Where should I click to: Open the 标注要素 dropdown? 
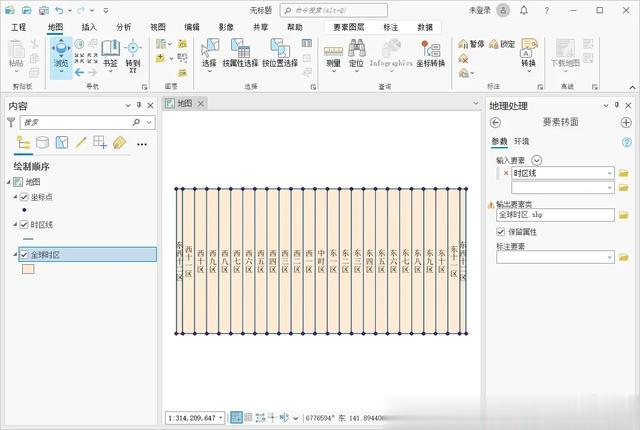[609, 257]
